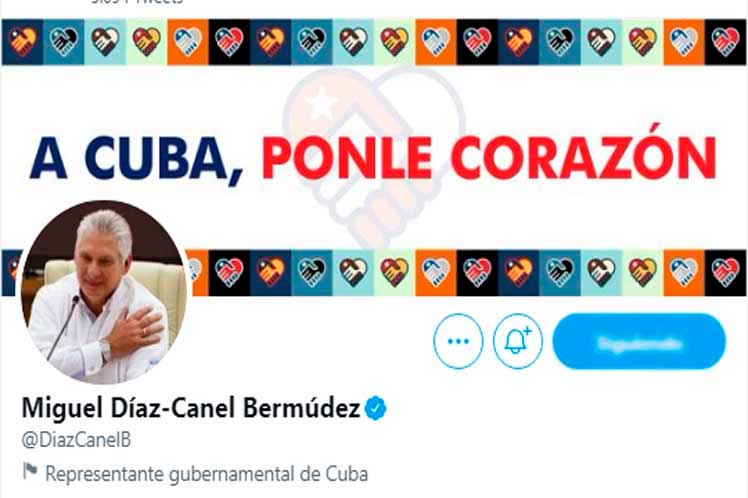Select first orange heart tile in top banner row
Screen dimensions: 748x498
(188, 42)
